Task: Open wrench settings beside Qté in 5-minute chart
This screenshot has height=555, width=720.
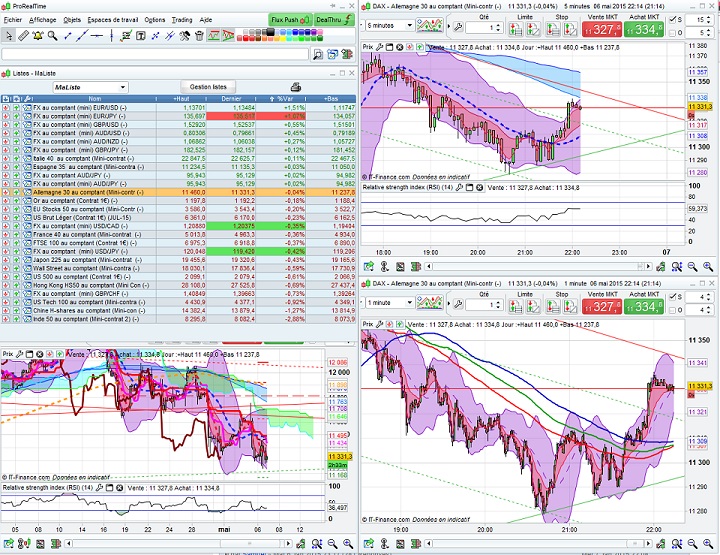Action: (x=458, y=27)
